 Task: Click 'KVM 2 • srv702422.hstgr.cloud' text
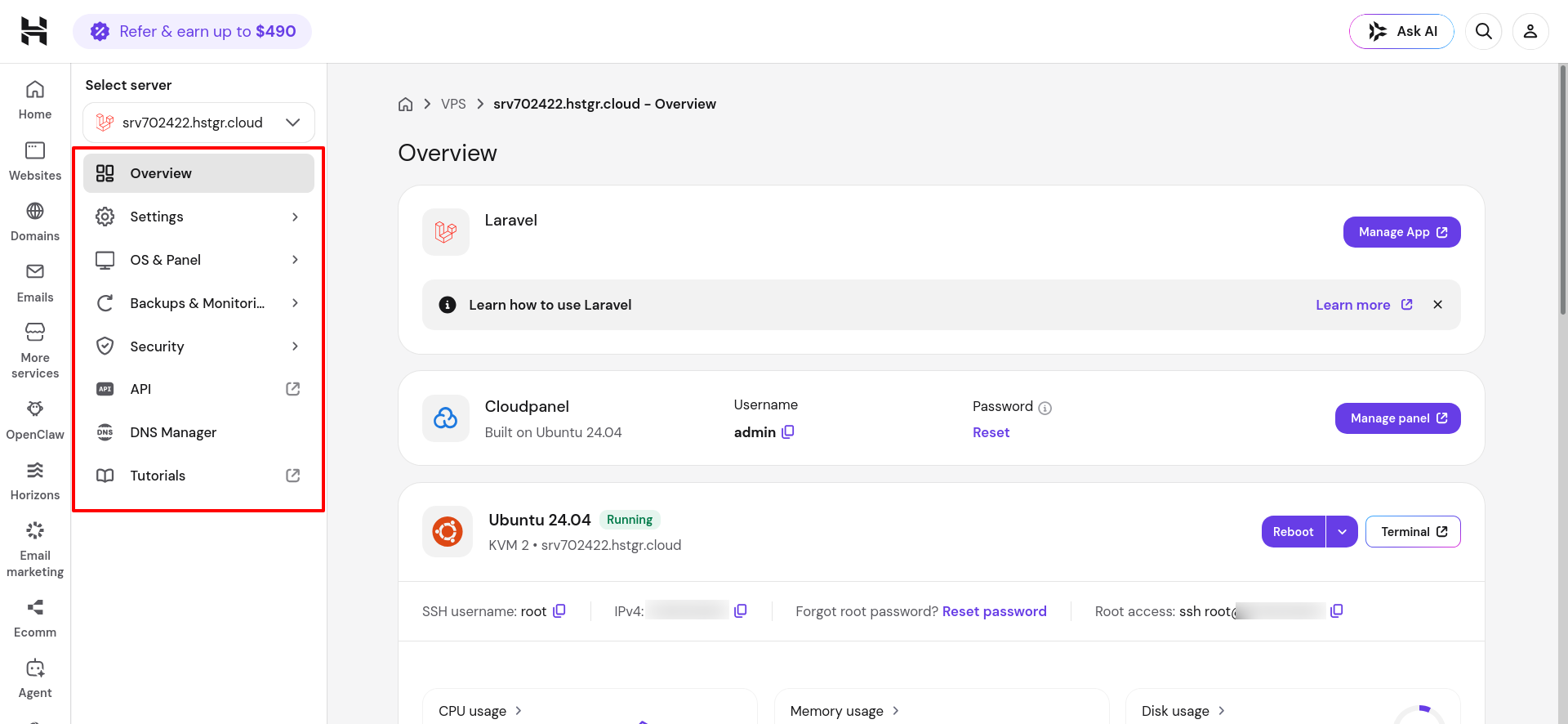tap(585, 545)
